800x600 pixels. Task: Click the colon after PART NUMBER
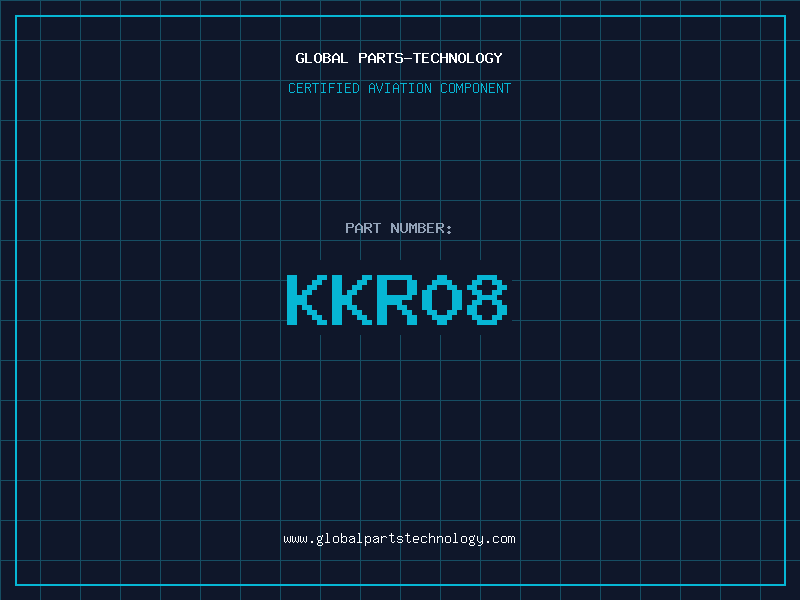pos(449,229)
